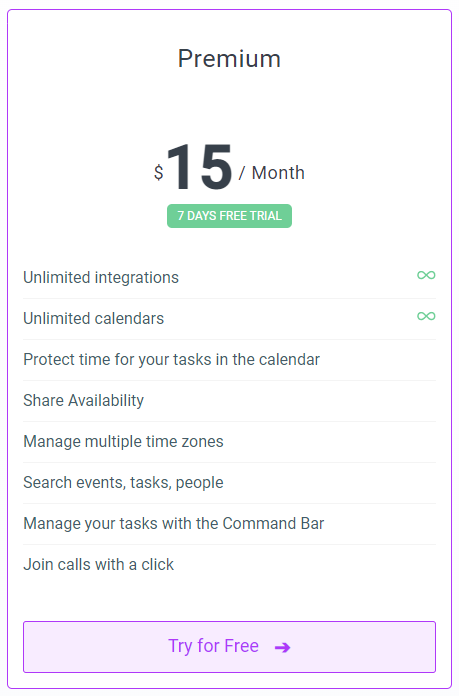
Task: Click the infinity icon beside Unlimited integrations
Action: tap(426, 275)
